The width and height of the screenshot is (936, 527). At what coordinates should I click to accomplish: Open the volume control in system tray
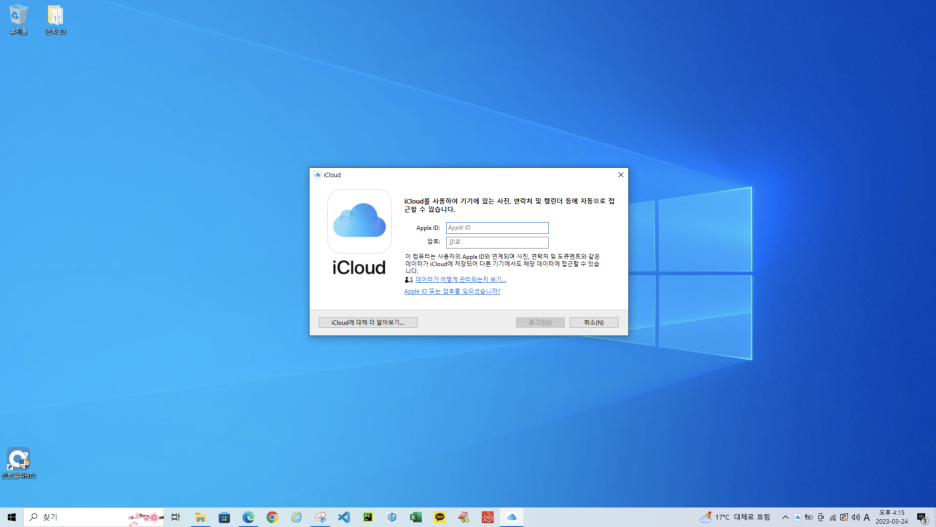point(855,517)
